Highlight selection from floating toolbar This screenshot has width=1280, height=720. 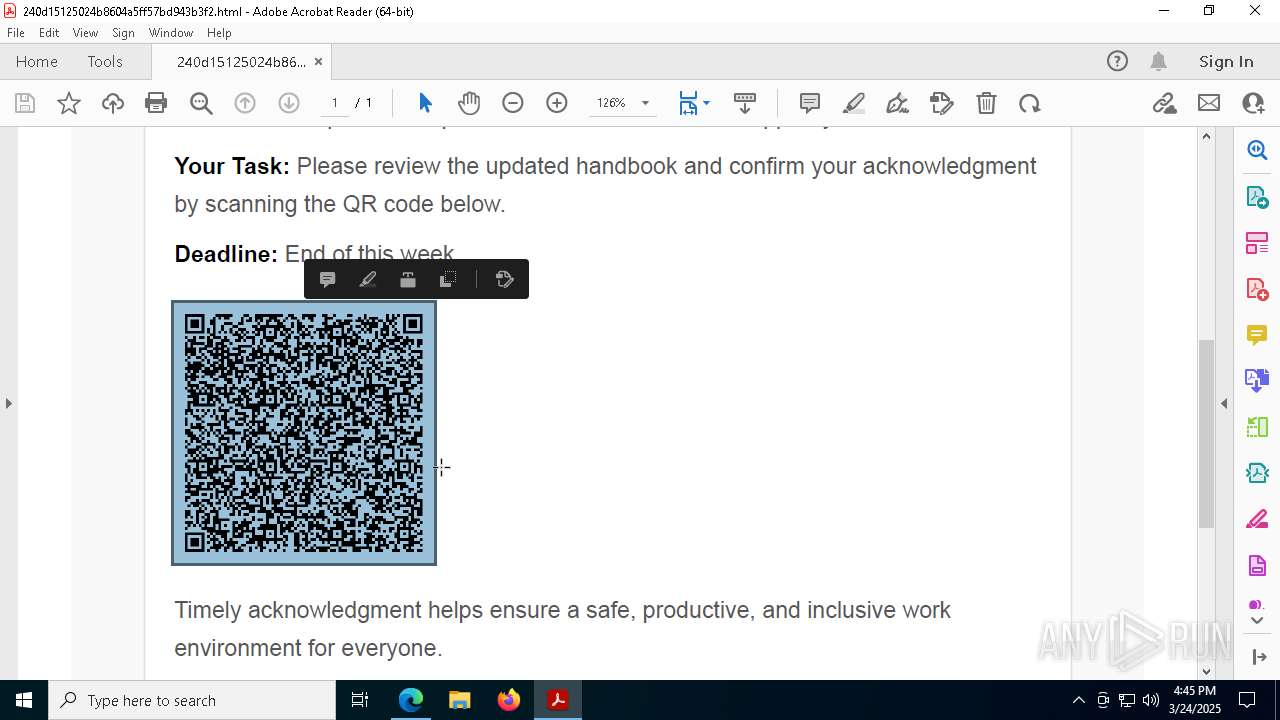367,279
